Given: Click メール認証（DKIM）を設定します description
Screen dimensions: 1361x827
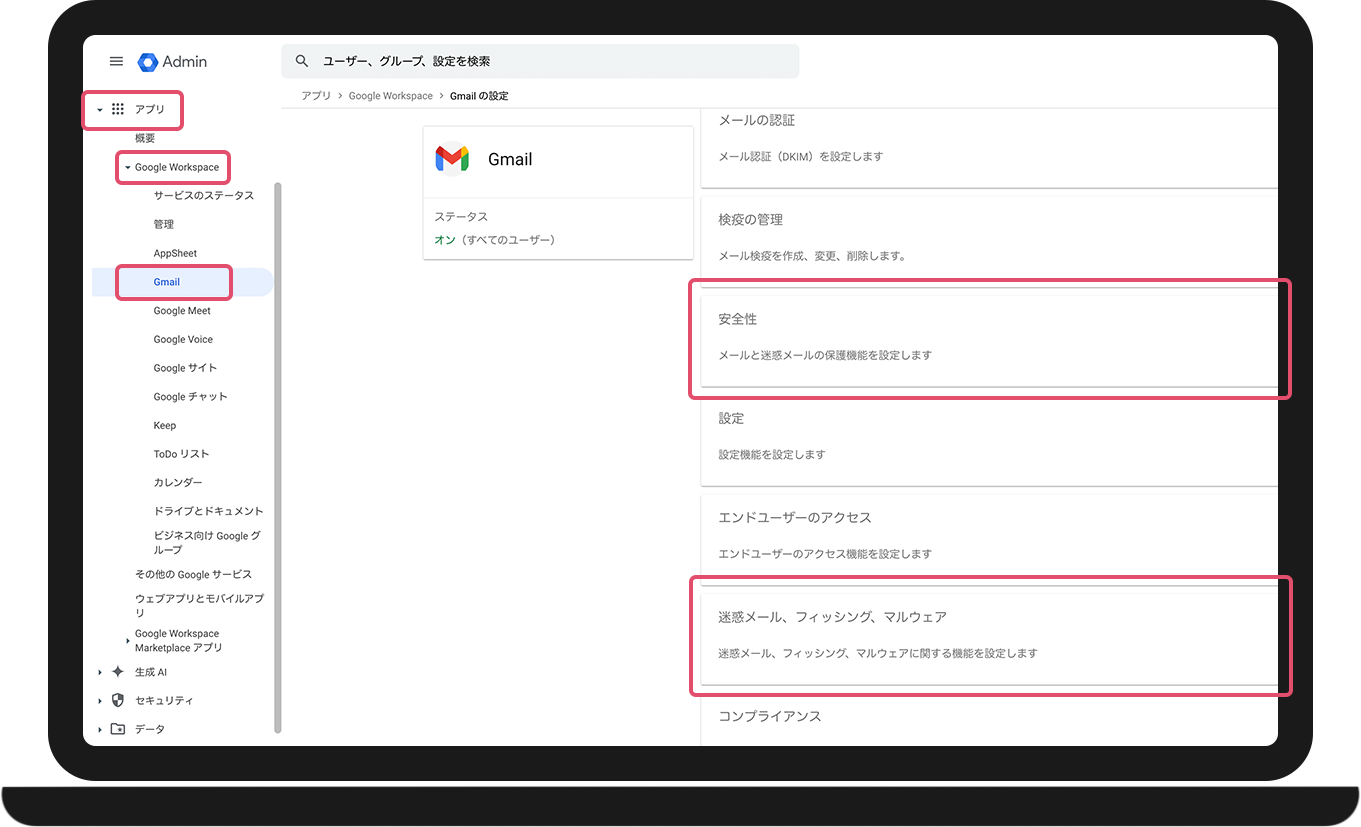Looking at the screenshot, I should pos(800,157).
